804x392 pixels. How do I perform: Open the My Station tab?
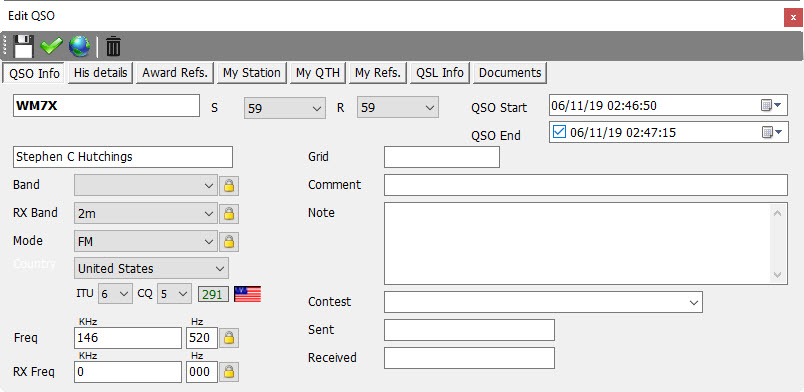tap(252, 73)
